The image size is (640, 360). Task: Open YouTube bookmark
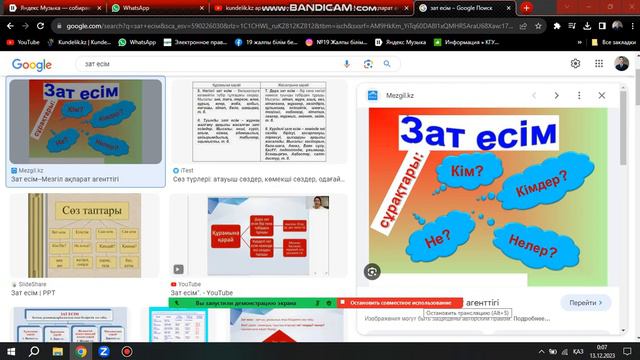(23, 42)
